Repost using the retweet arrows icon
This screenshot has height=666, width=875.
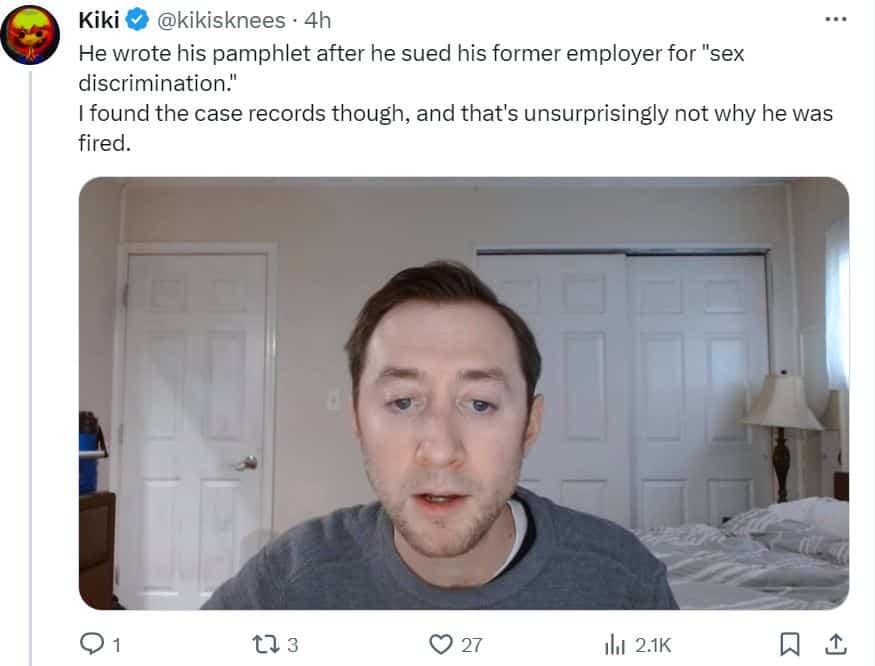(x=264, y=644)
